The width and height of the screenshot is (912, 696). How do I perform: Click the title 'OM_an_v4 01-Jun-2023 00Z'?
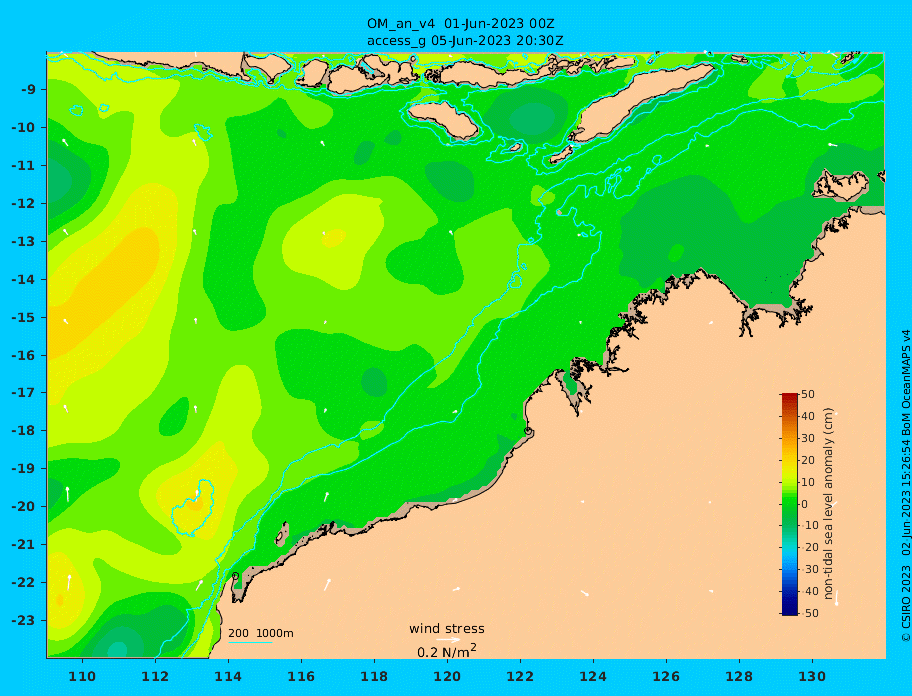(x=460, y=24)
